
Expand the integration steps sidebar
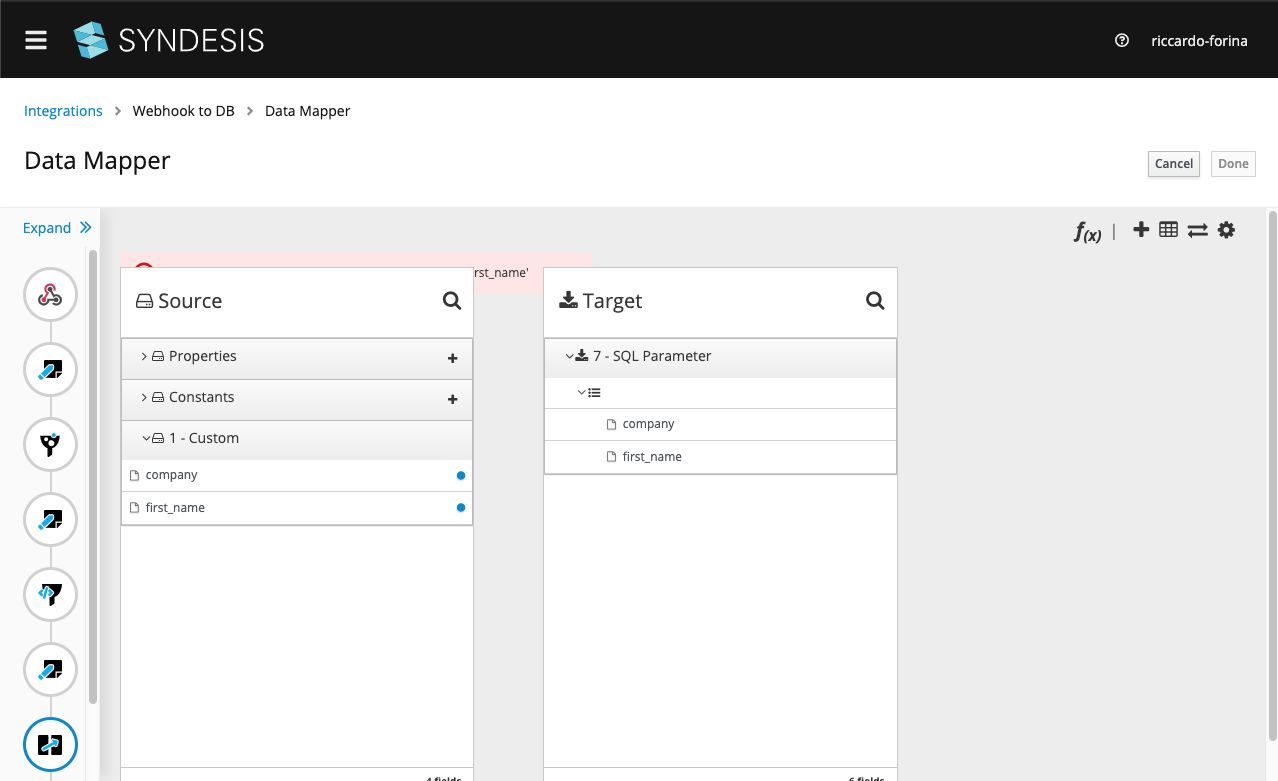point(57,228)
